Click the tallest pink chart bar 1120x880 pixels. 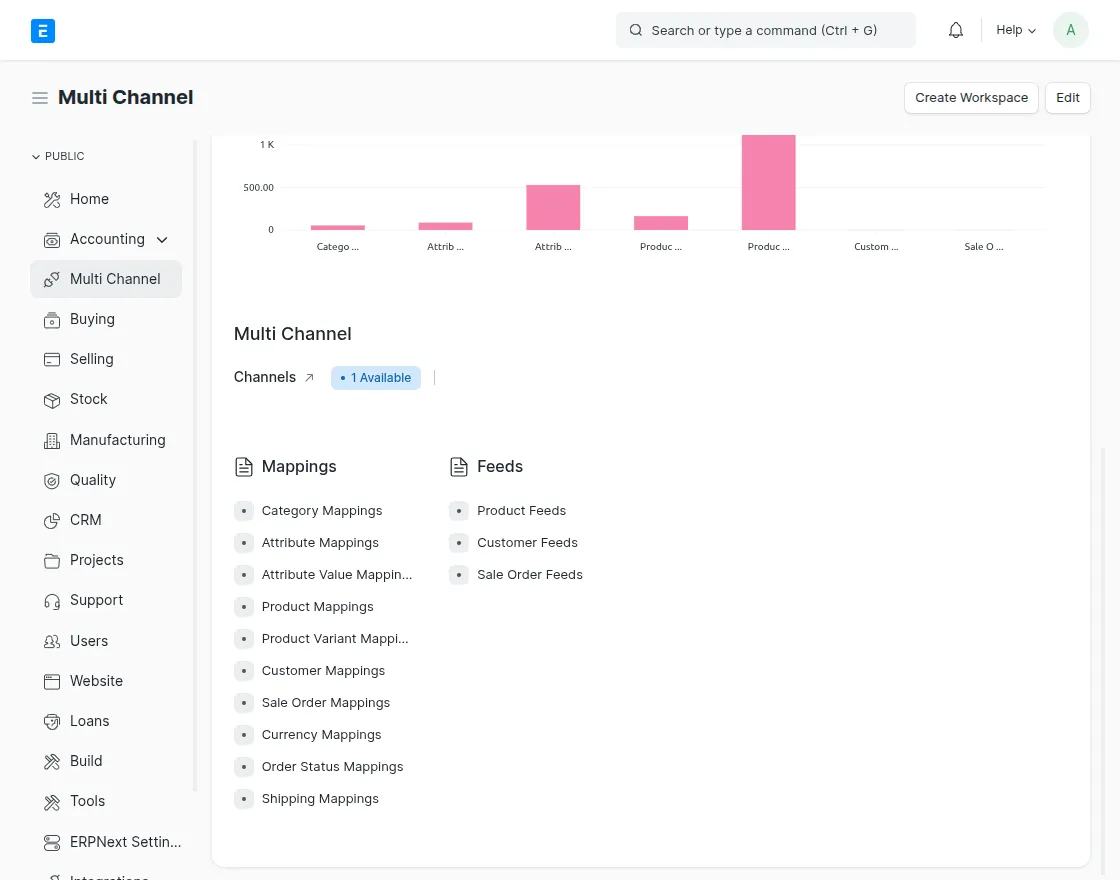click(x=768, y=180)
